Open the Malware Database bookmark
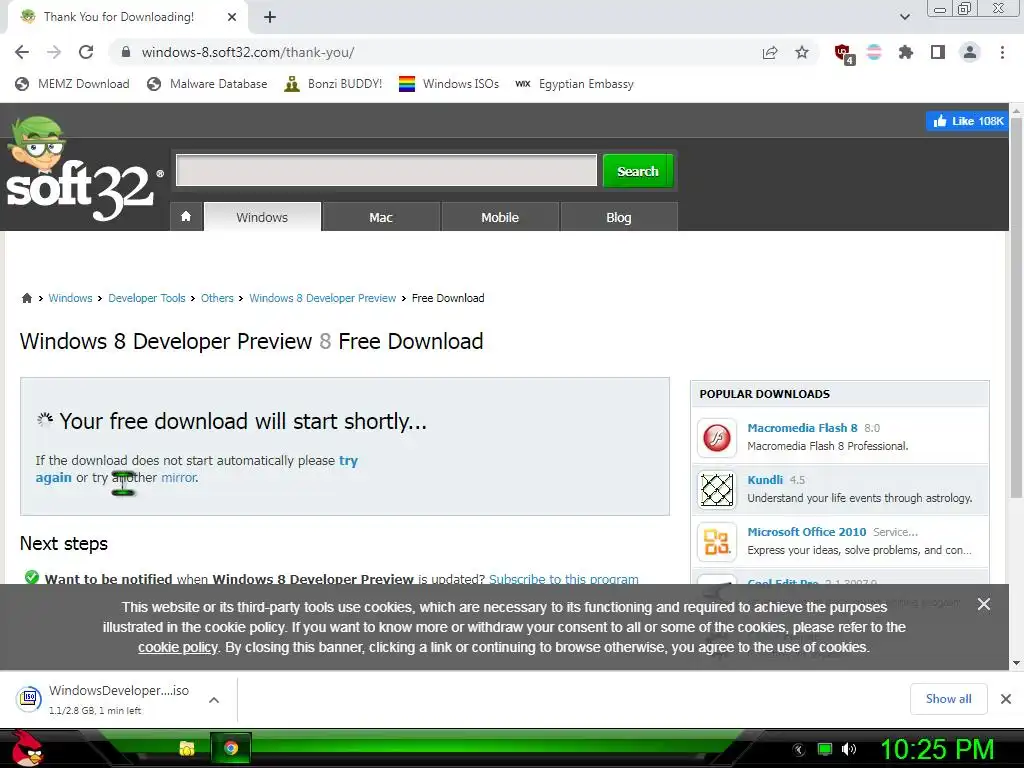 208,84
